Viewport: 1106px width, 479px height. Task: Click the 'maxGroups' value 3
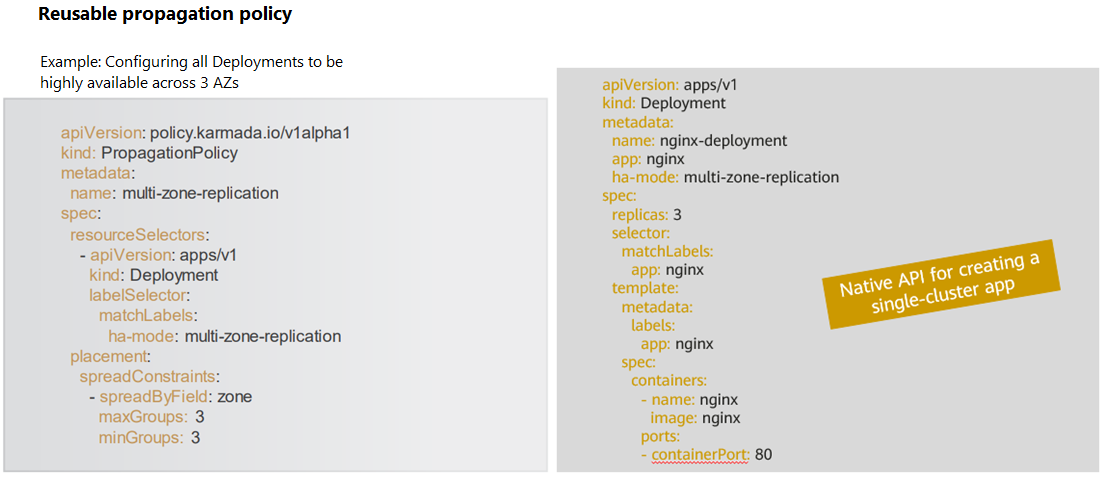tap(200, 417)
